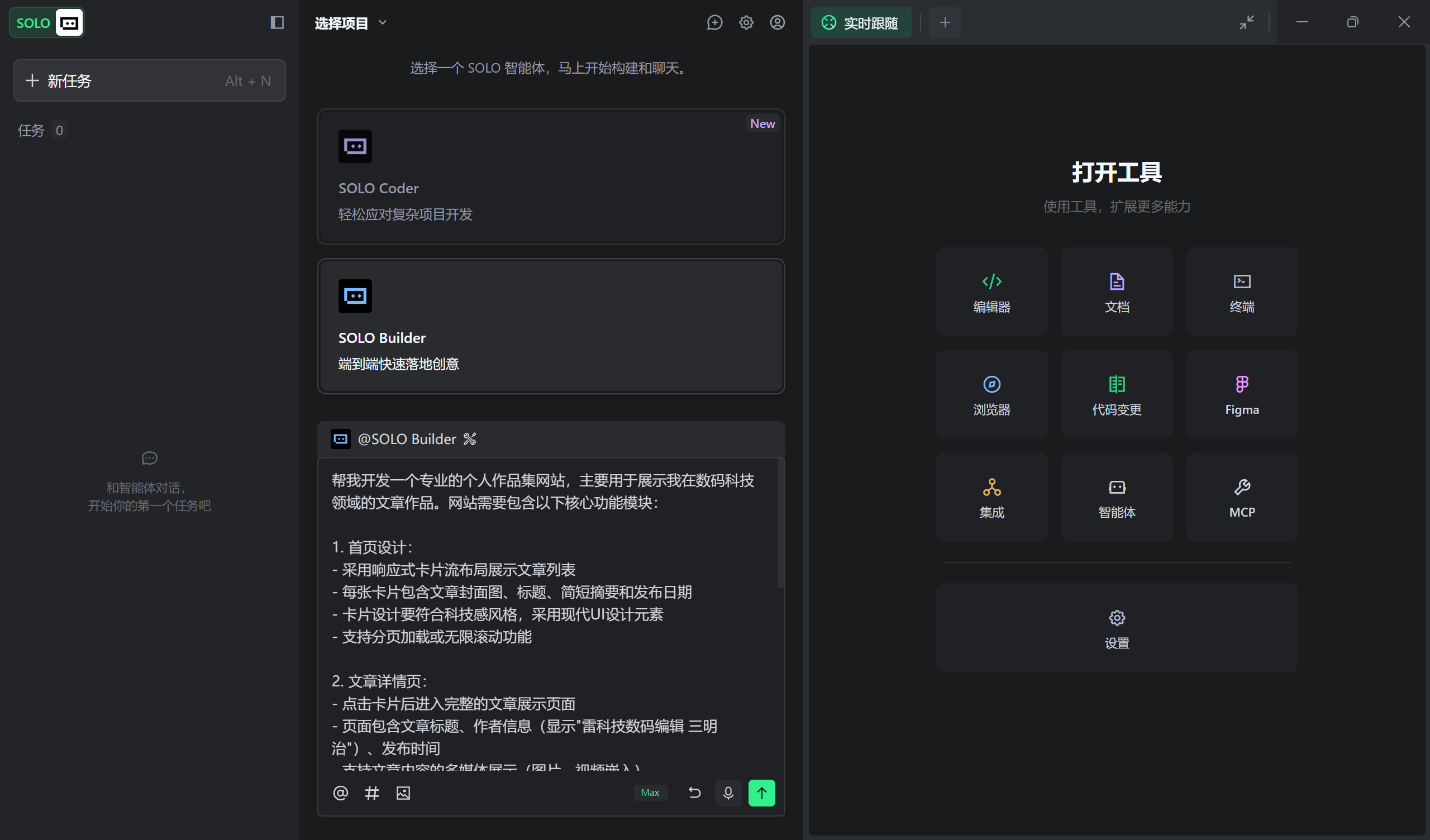Image resolution: width=1430 pixels, height=840 pixels.
Task: Open a new tab with the plus button
Action: click(944, 22)
